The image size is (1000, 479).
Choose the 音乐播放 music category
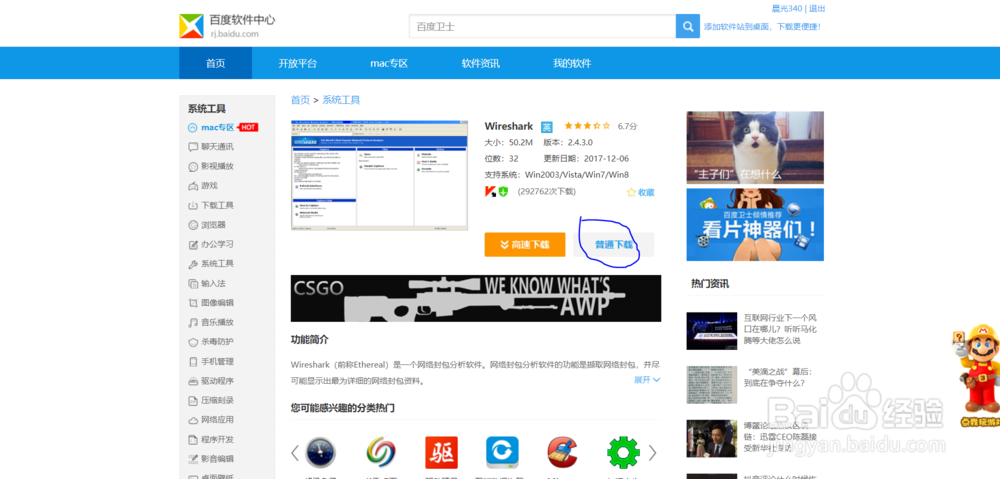[211, 322]
